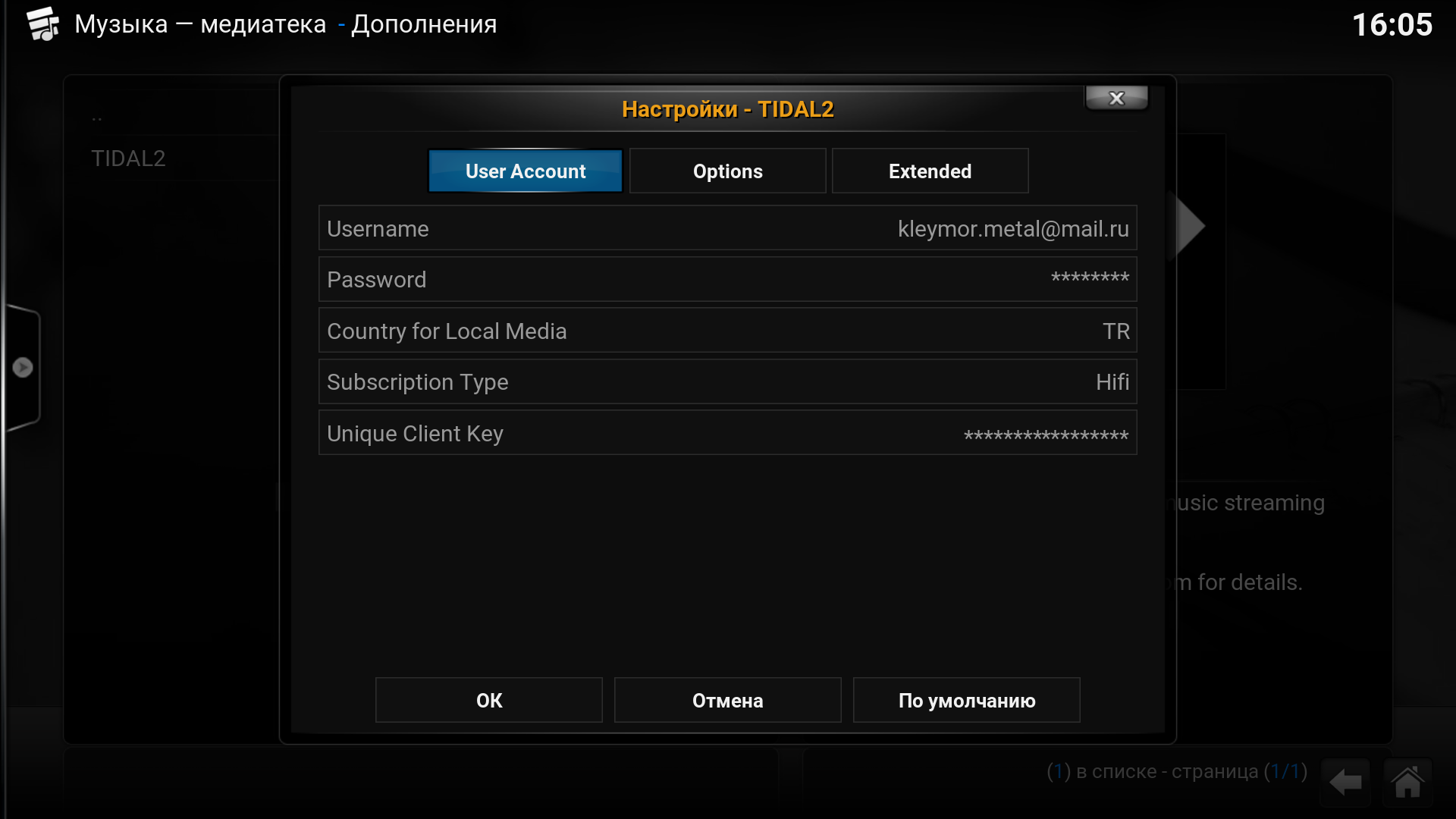Open the Options tab

coord(728,171)
